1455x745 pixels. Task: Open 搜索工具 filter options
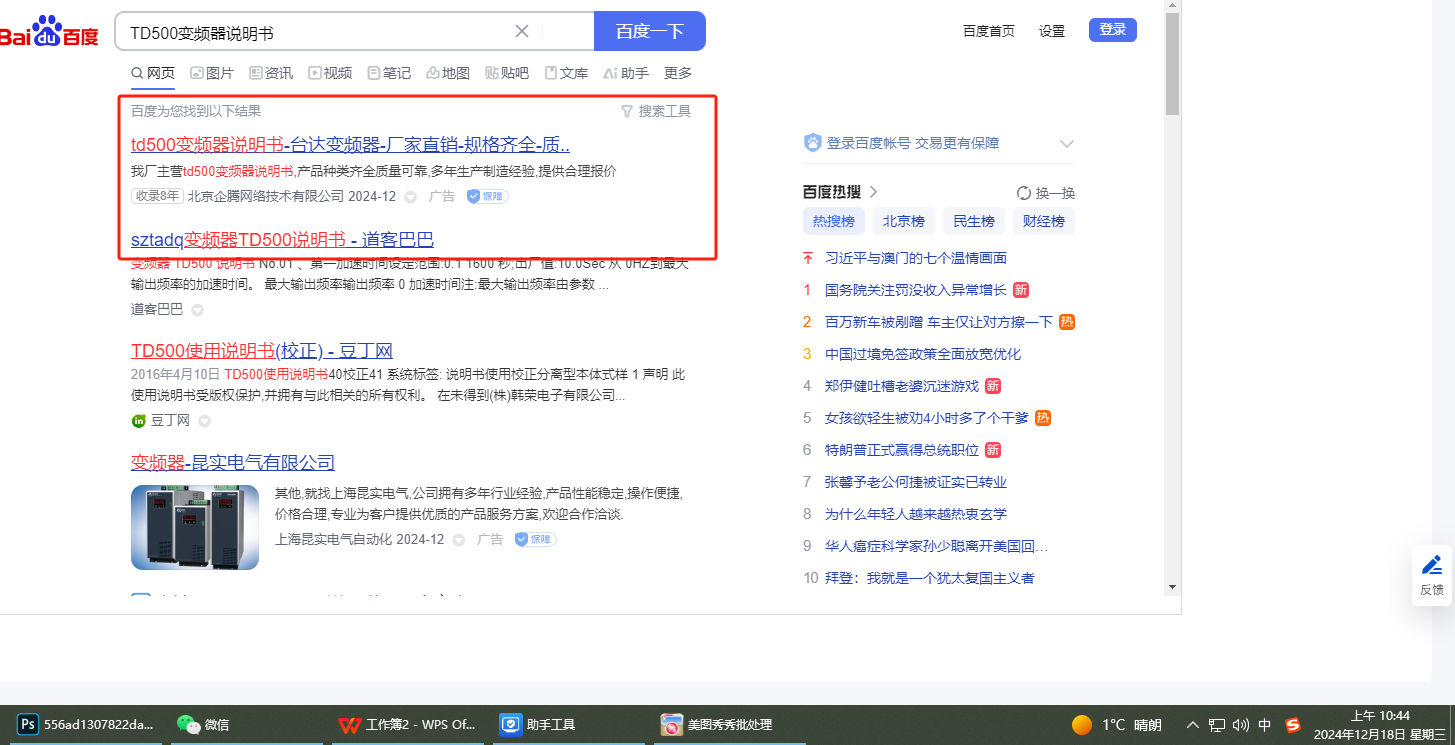pyautogui.click(x=656, y=111)
